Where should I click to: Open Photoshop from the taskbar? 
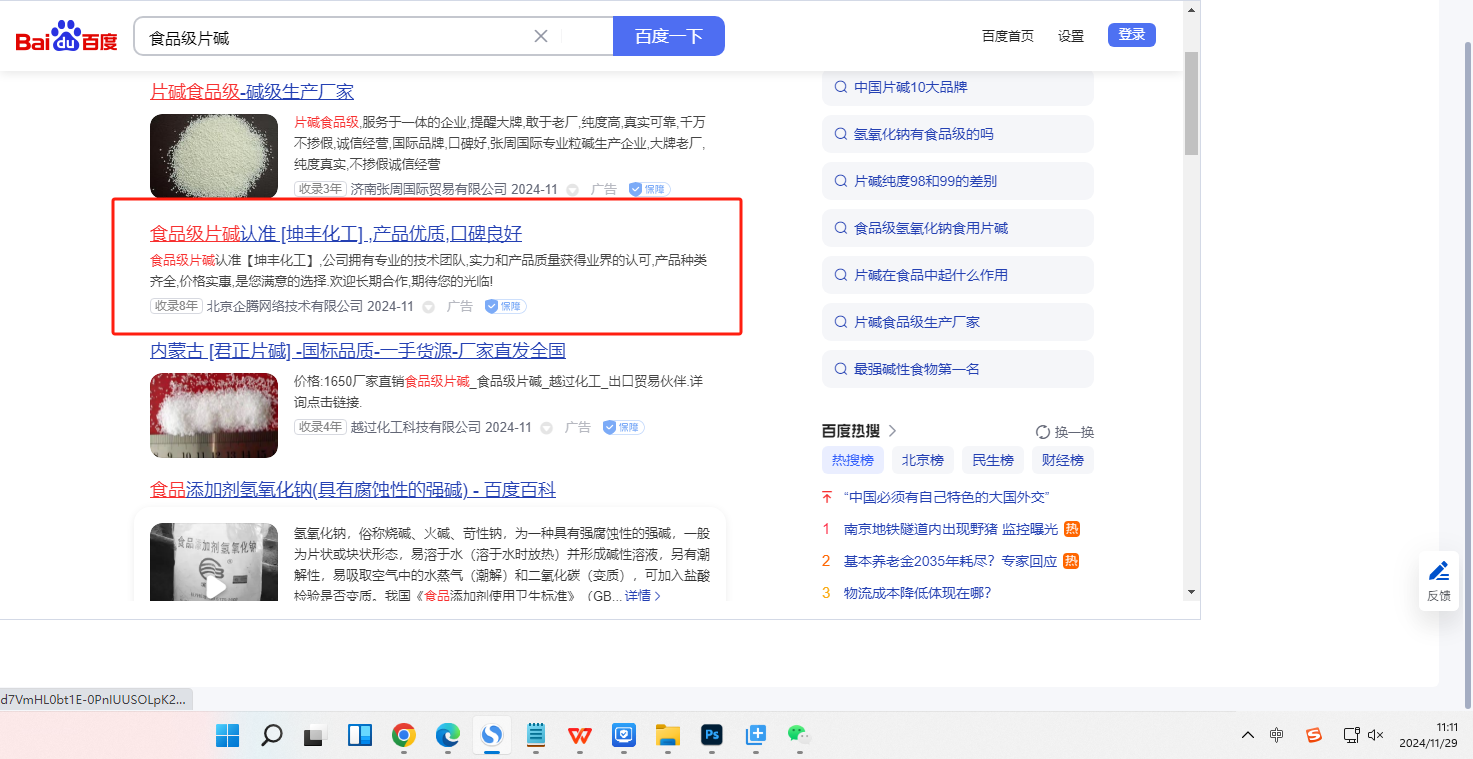(712, 735)
